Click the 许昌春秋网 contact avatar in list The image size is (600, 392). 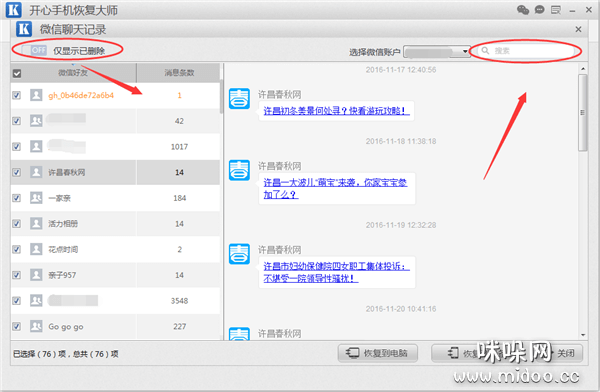[36, 172]
